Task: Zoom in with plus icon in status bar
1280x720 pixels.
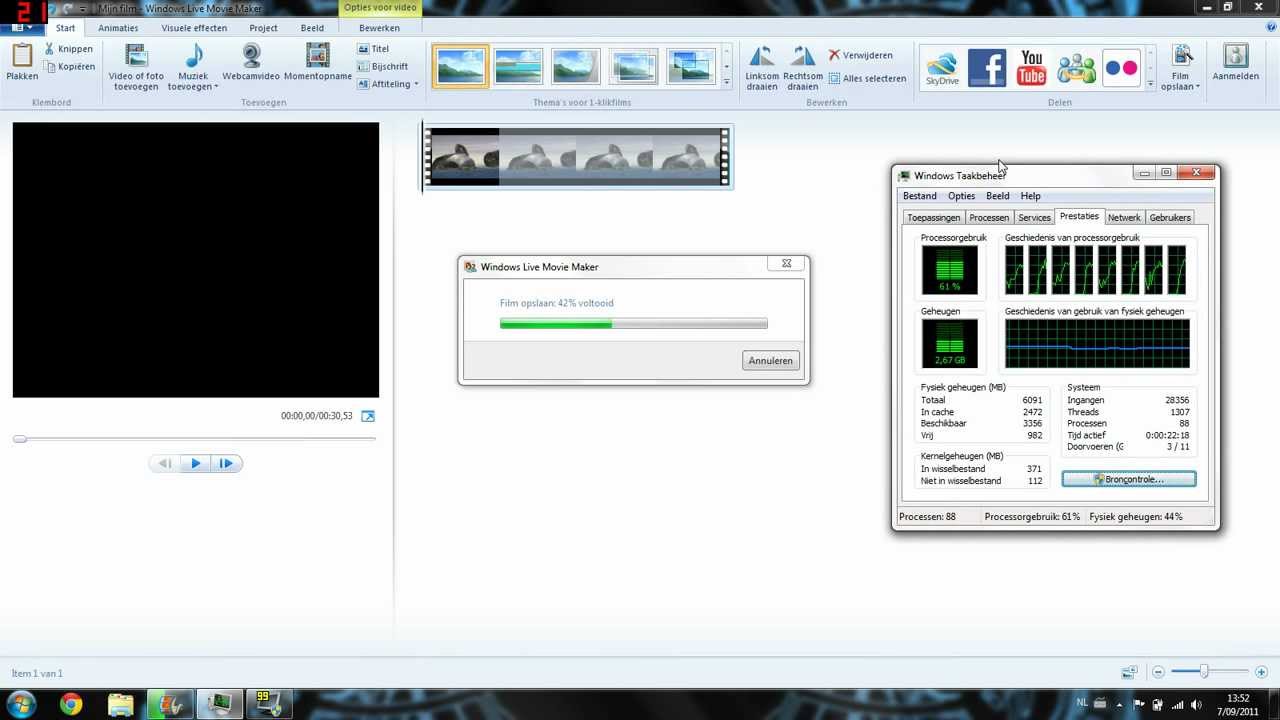Action: coord(1261,673)
